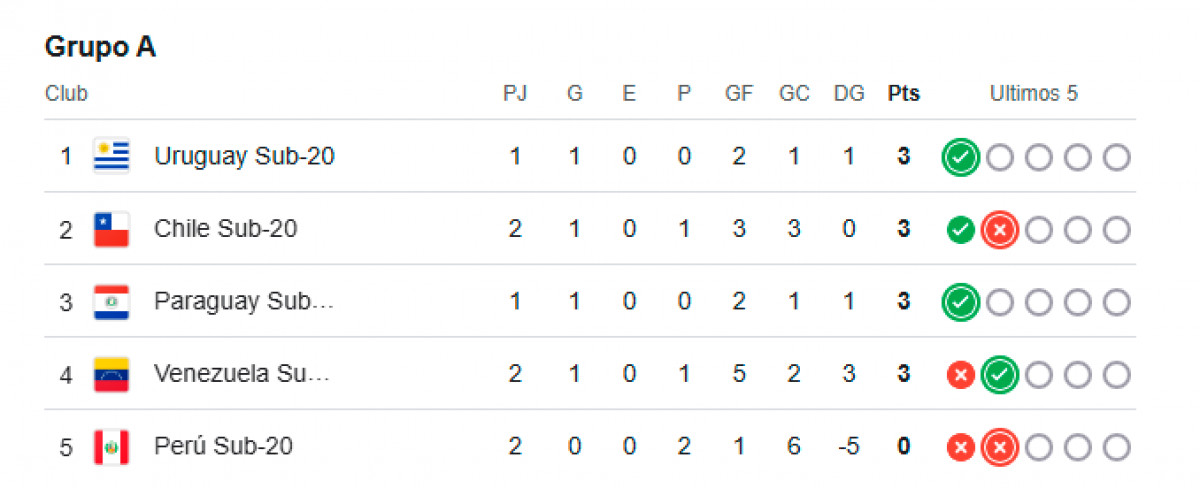The width and height of the screenshot is (1200, 488).
Task: Click Paraguay's green win result icon
Action: coord(960,302)
